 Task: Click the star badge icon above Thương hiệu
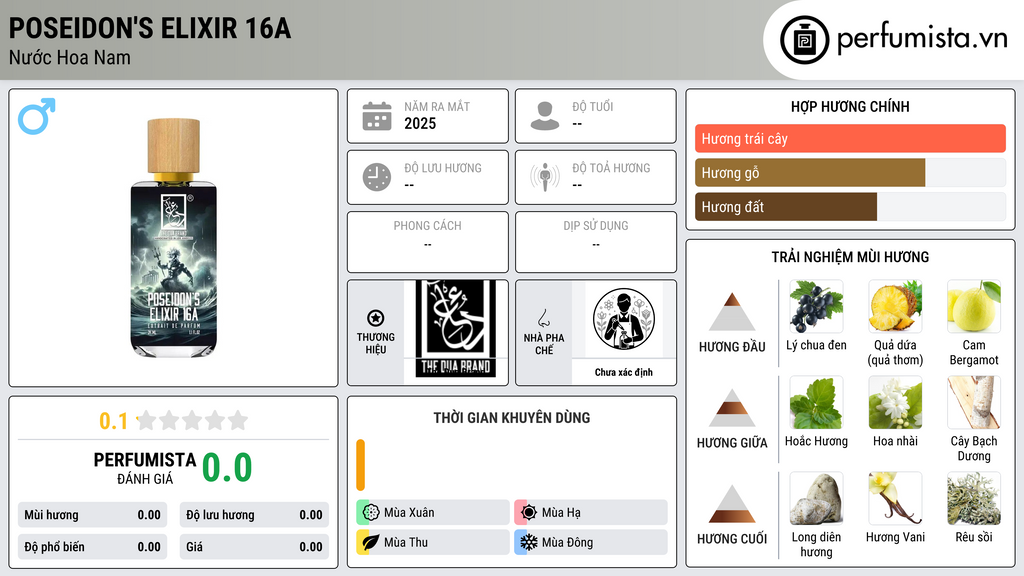(x=376, y=318)
